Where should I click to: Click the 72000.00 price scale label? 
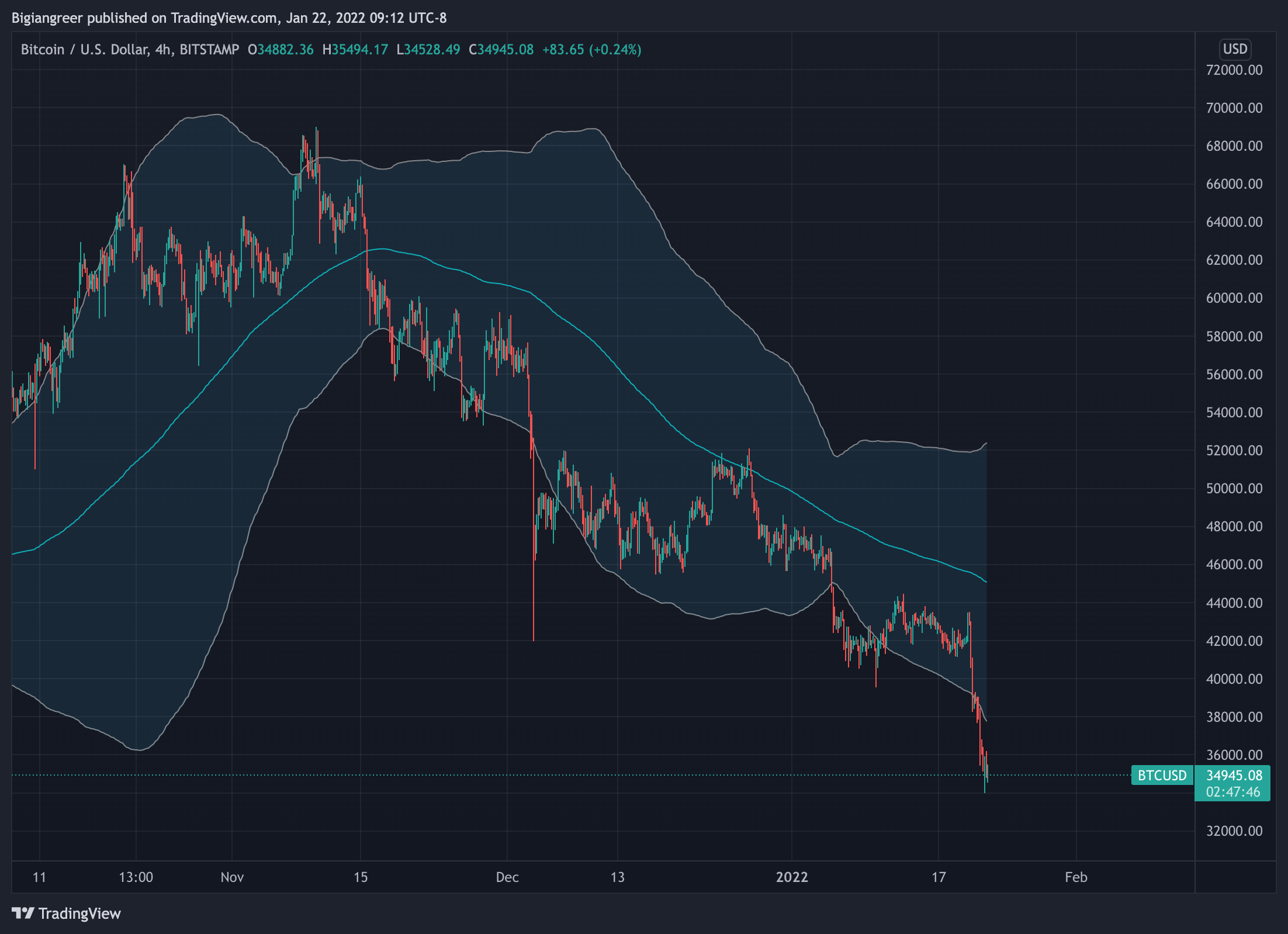coord(1234,70)
